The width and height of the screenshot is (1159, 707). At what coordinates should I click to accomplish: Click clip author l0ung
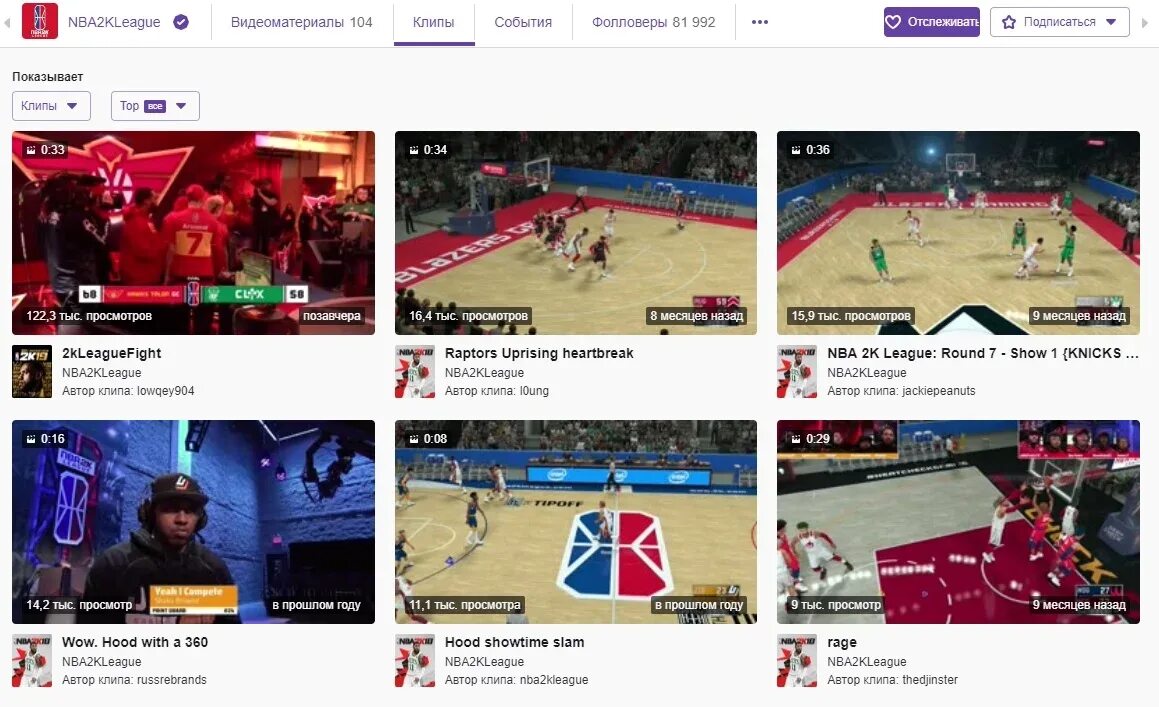point(534,390)
